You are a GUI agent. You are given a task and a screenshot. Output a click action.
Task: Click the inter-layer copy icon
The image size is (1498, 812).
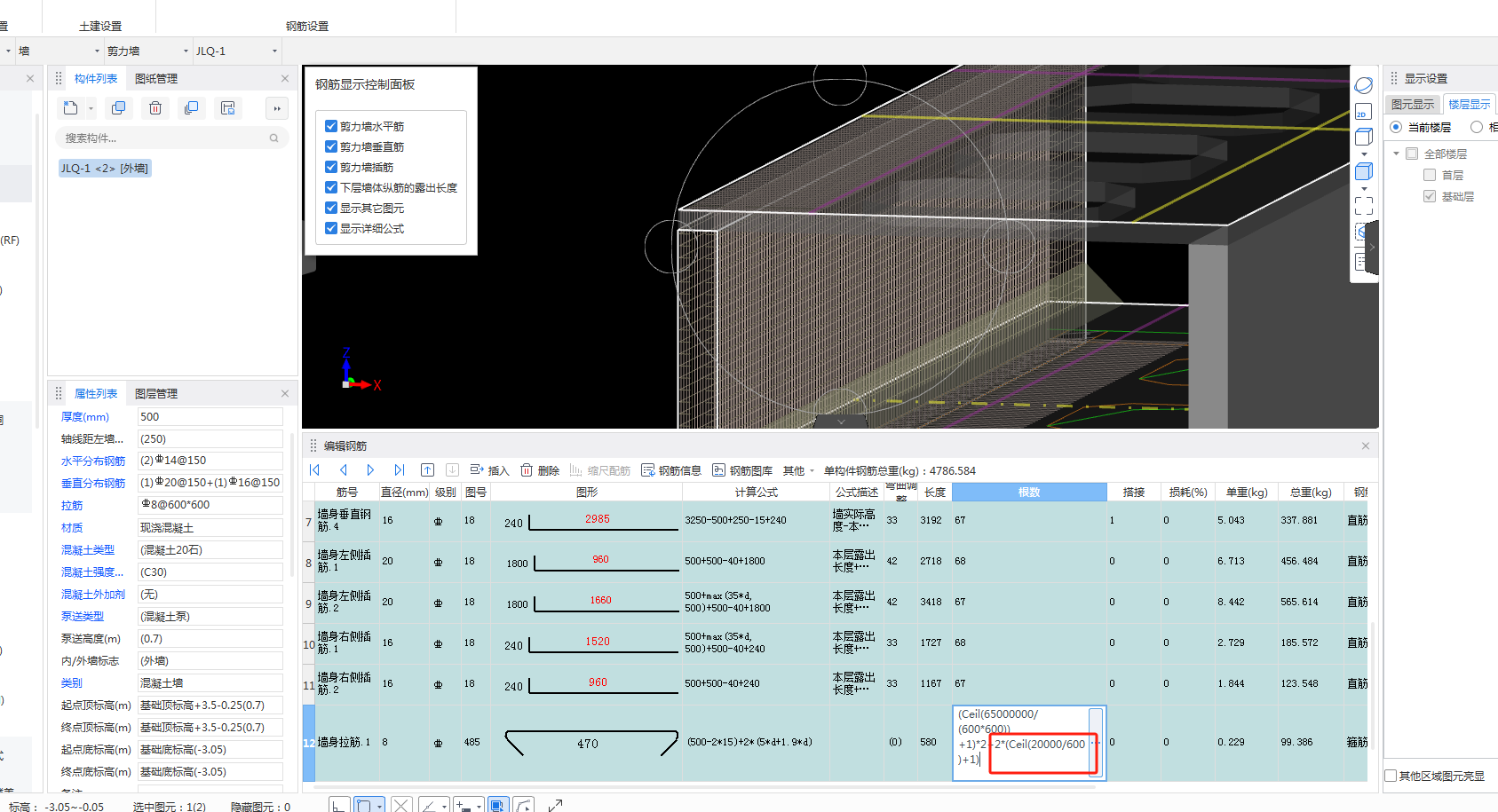point(191,108)
